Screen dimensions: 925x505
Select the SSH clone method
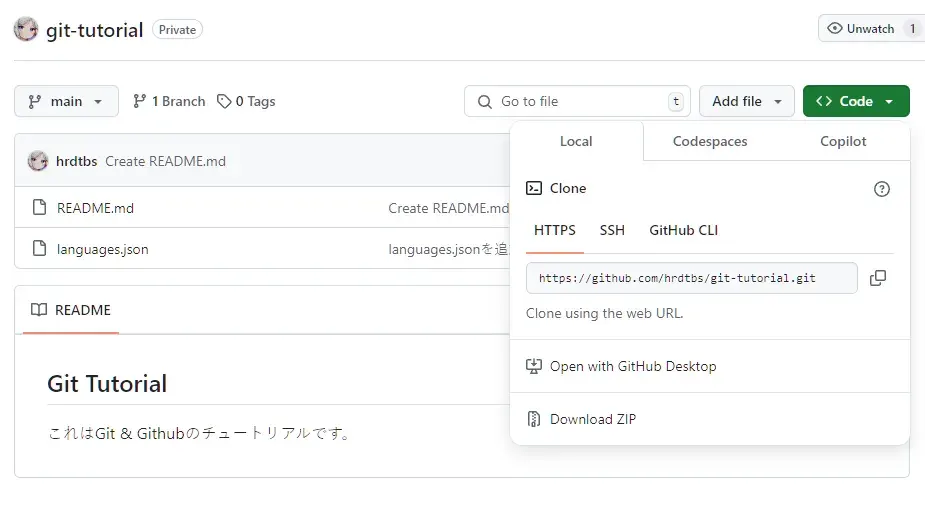click(612, 231)
